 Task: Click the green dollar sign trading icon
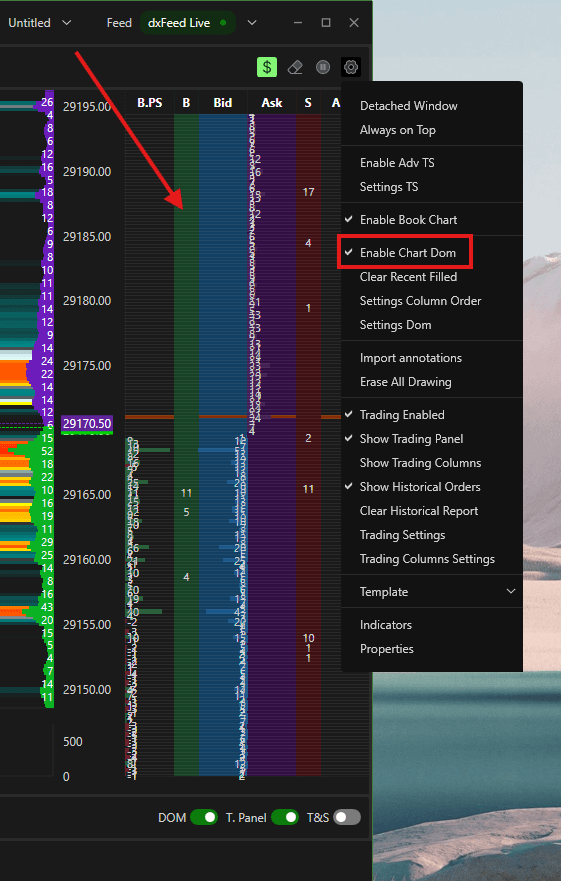click(x=267, y=67)
